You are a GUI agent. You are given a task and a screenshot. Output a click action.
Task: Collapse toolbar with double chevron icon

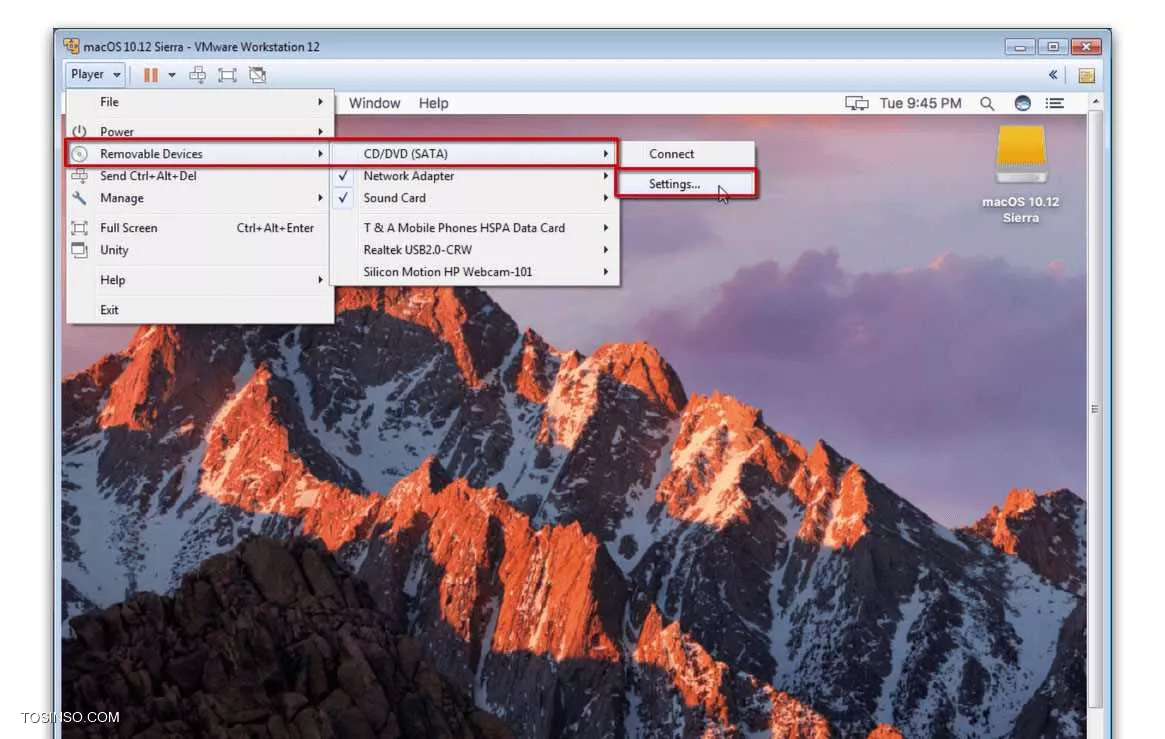point(1053,74)
